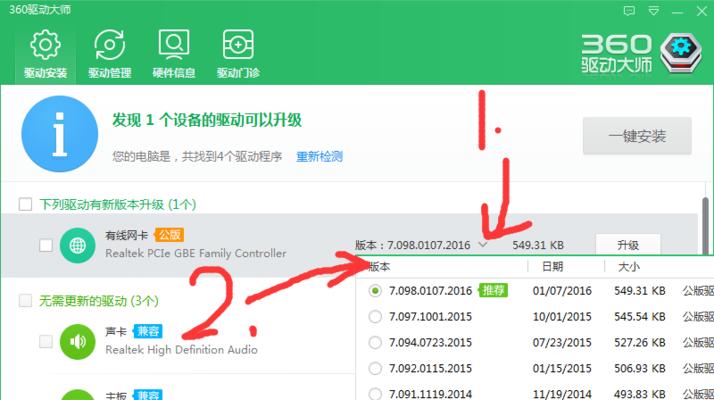Click the date 07/23/2015

tap(562, 343)
